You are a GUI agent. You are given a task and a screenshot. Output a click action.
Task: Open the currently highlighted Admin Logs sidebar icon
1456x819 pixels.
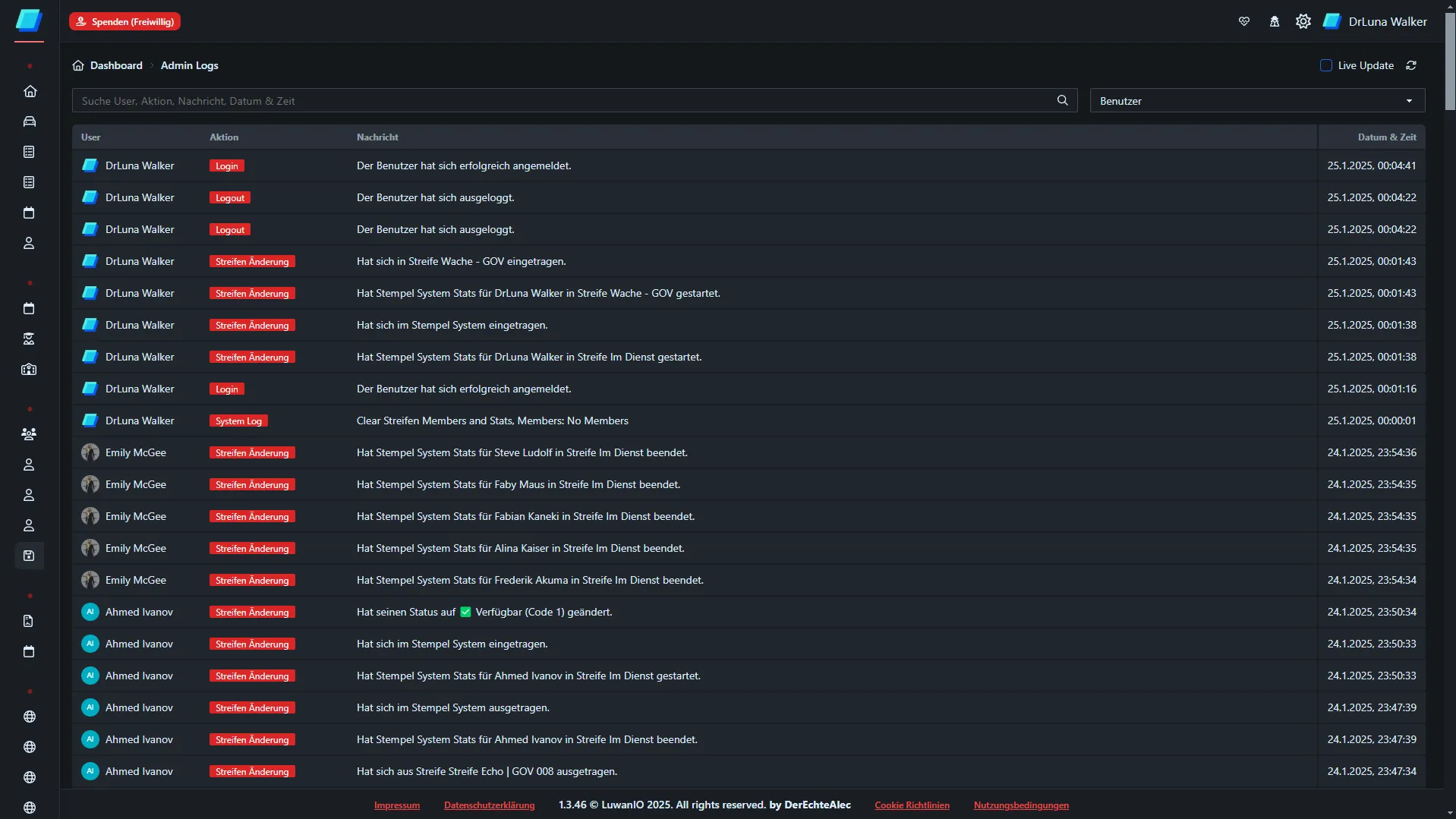pyautogui.click(x=29, y=556)
